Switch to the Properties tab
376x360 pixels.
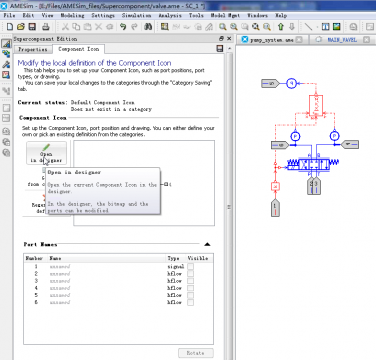coord(33,49)
